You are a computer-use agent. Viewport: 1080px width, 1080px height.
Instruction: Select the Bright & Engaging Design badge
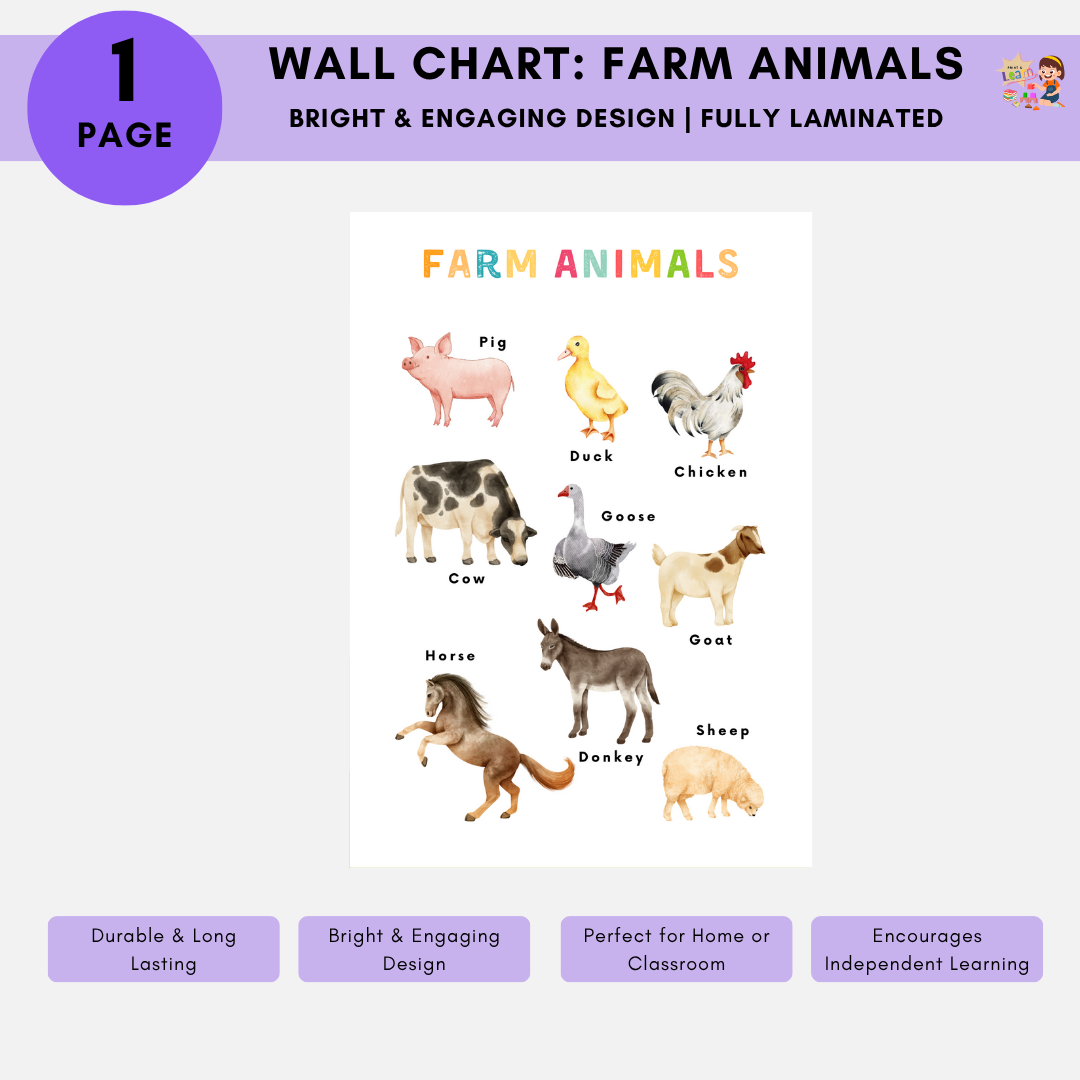[x=414, y=949]
